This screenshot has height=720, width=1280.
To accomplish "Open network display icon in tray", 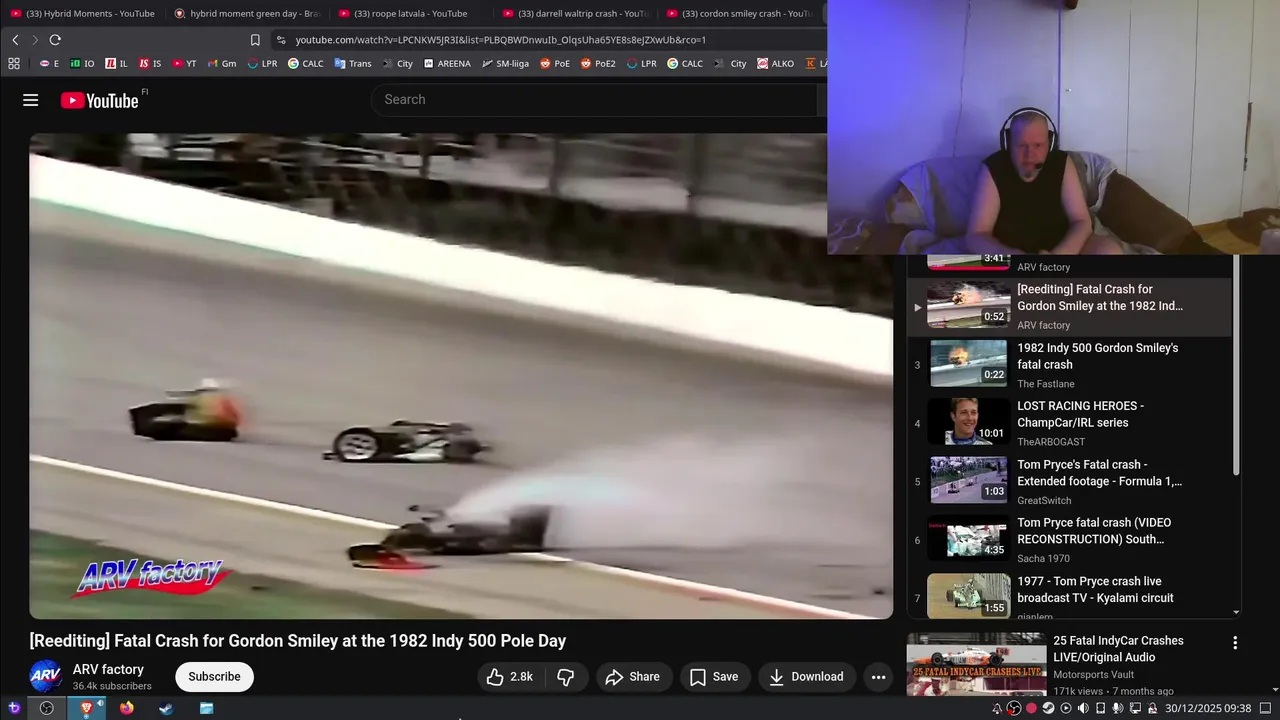I will (x=1136, y=708).
